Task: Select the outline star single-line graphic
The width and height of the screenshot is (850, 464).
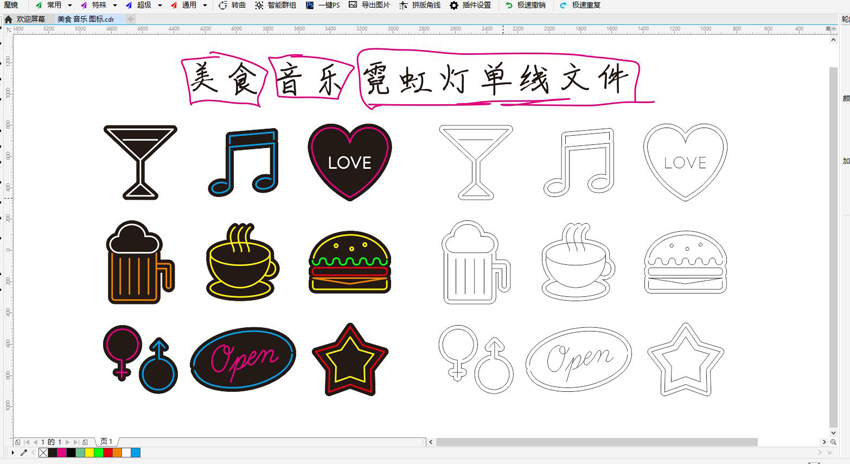Action: [686, 359]
